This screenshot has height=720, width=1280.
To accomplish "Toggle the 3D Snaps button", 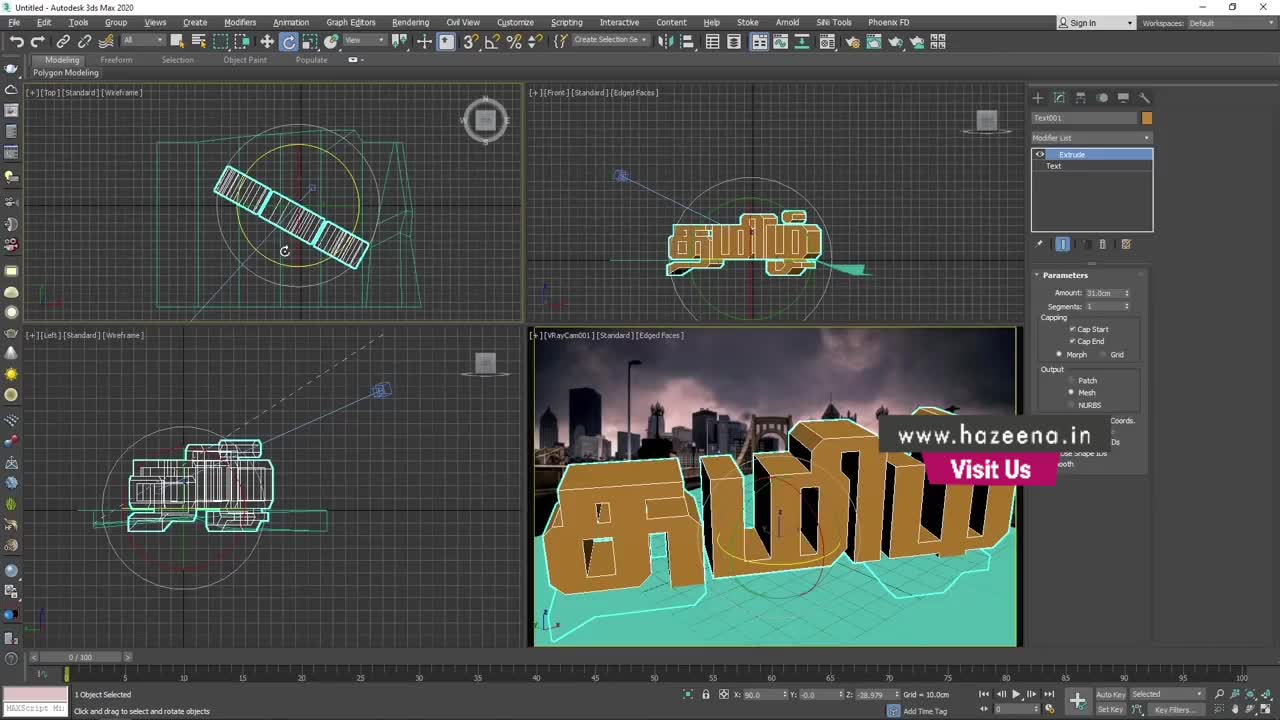I will click(470, 41).
